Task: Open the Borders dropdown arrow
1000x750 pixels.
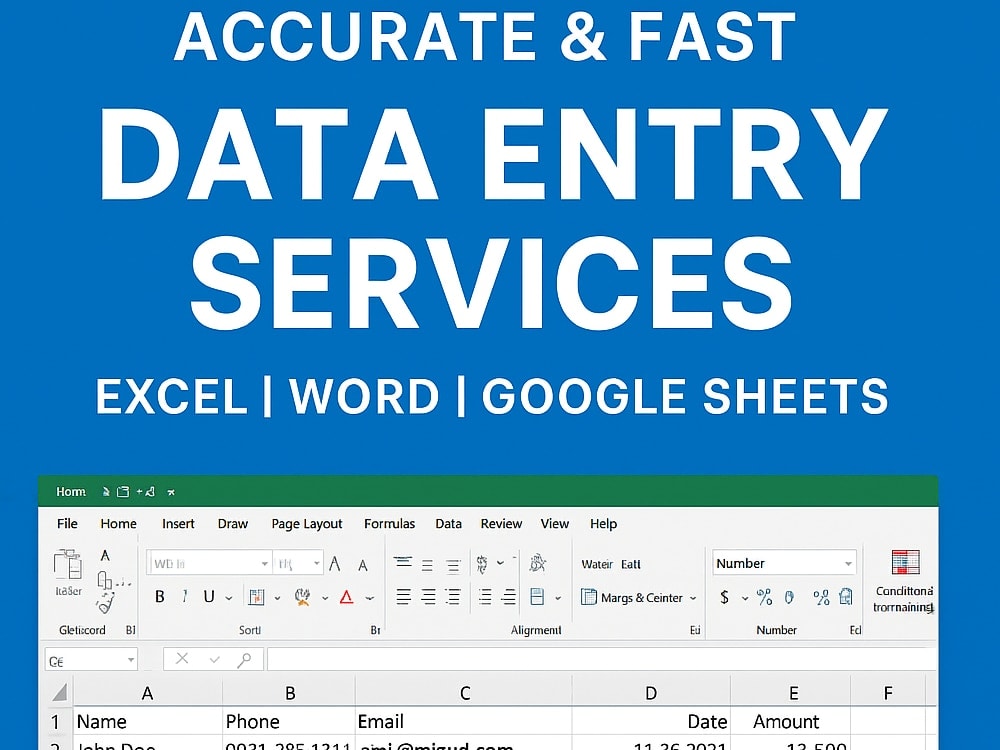Action: click(x=277, y=598)
